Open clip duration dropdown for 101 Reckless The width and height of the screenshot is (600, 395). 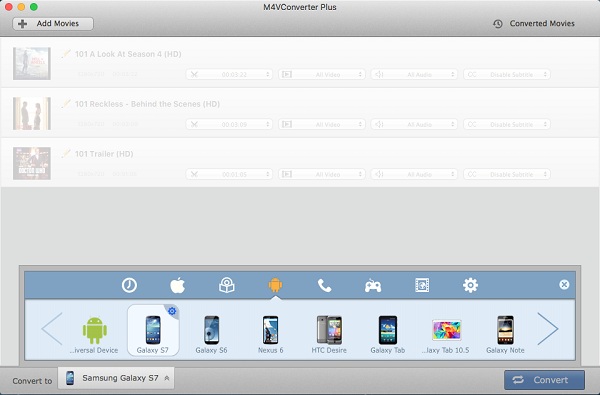tap(229, 124)
